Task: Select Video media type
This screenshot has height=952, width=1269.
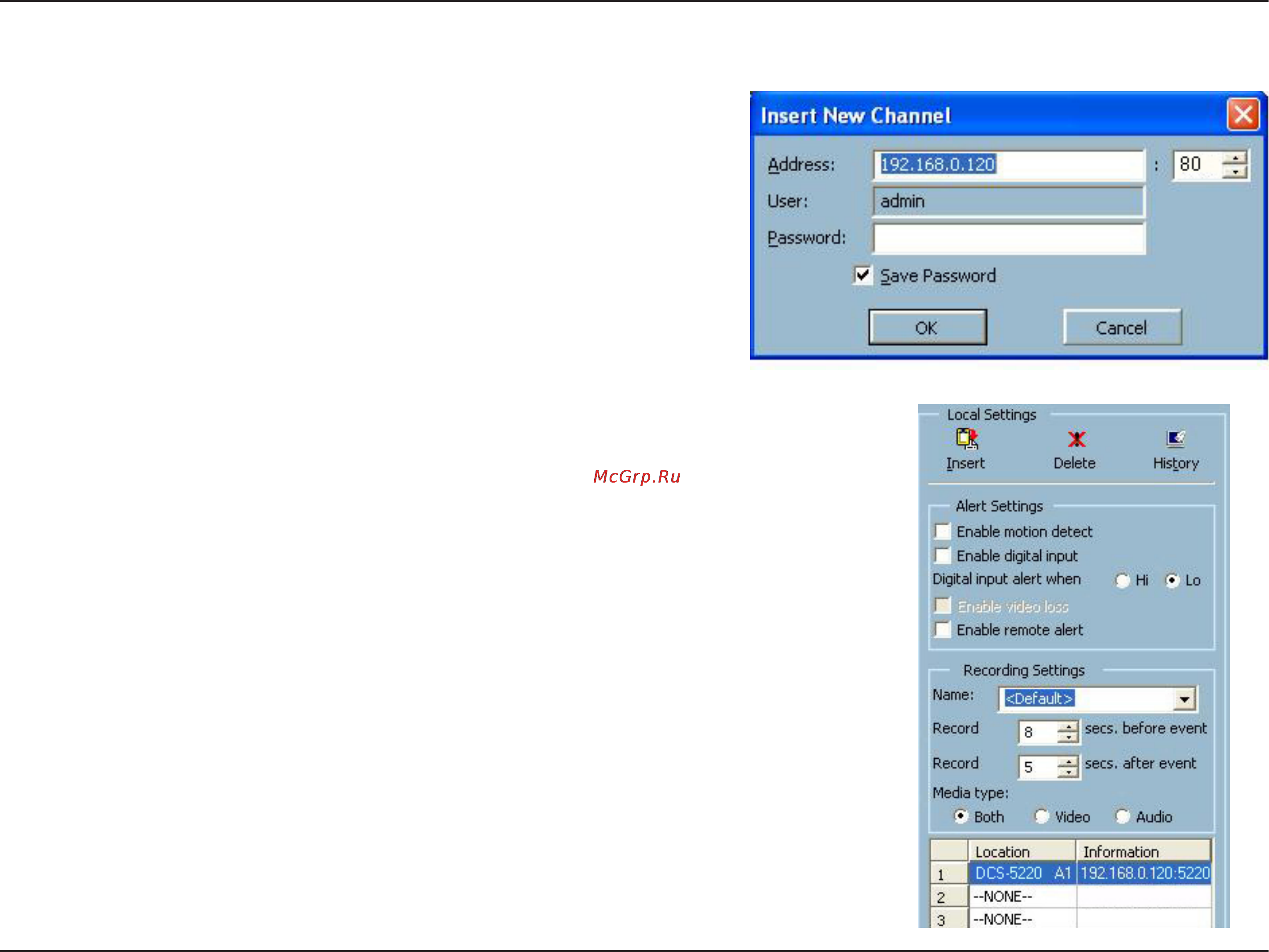Action: tap(1041, 816)
